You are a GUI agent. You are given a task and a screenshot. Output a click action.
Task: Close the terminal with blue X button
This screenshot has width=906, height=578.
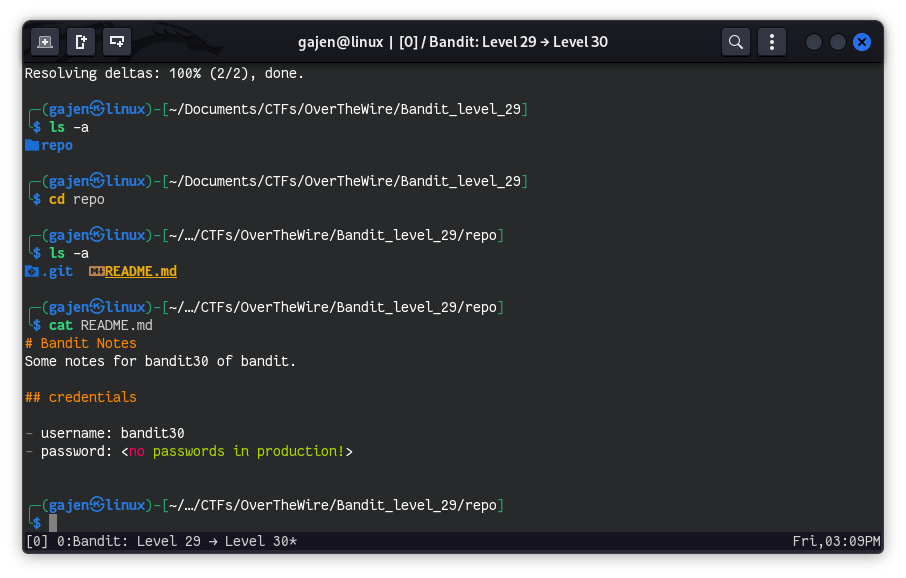[x=862, y=42]
